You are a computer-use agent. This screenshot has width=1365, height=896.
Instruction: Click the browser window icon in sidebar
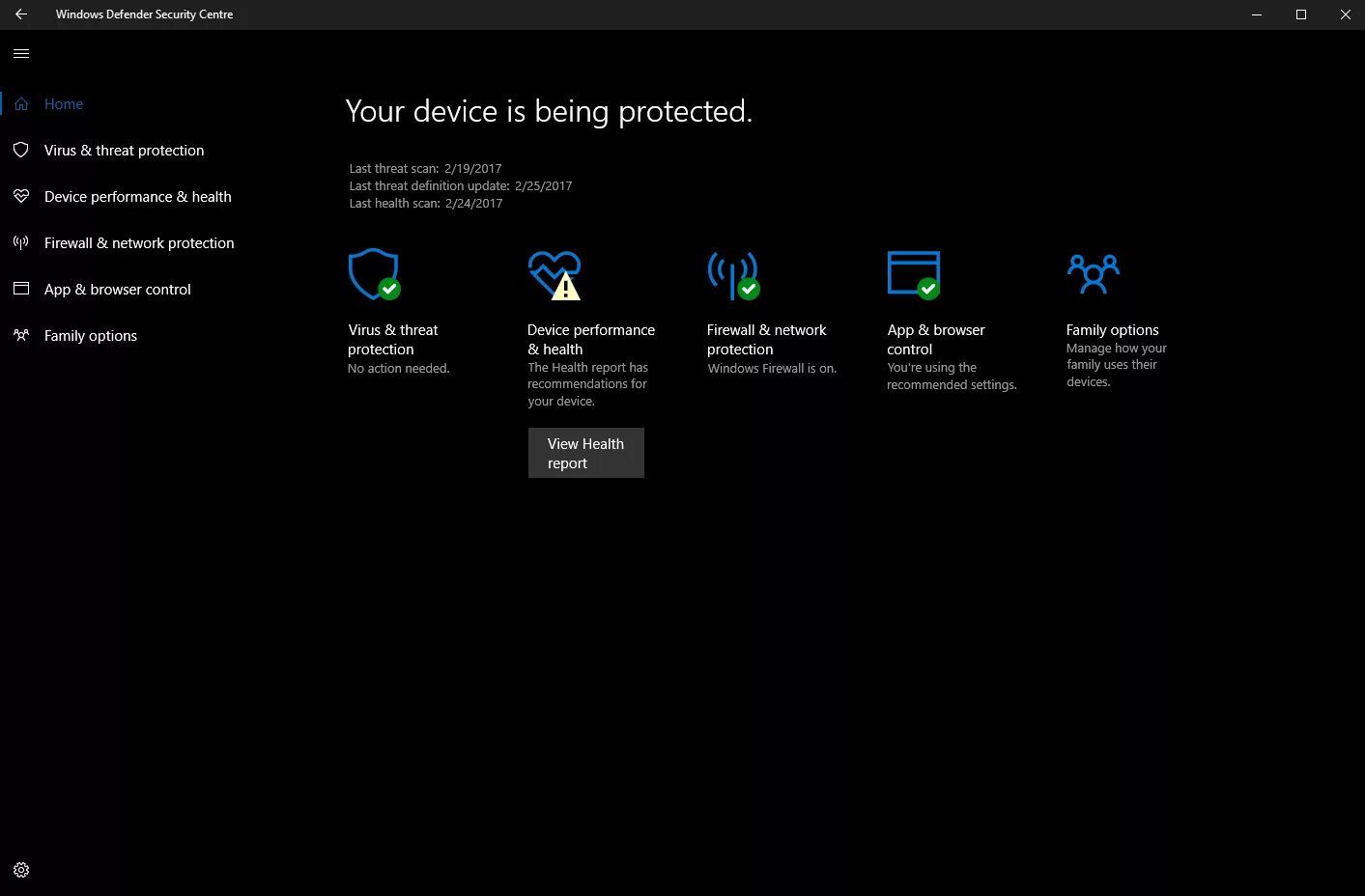(x=21, y=289)
